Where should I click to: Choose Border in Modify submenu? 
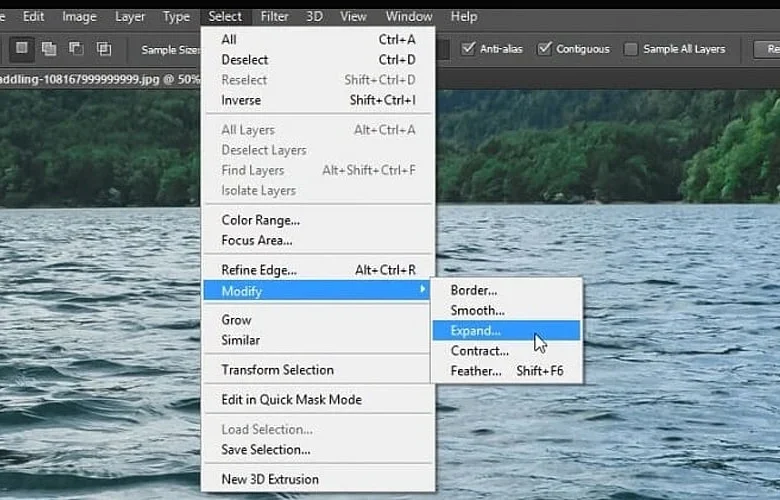(506, 290)
